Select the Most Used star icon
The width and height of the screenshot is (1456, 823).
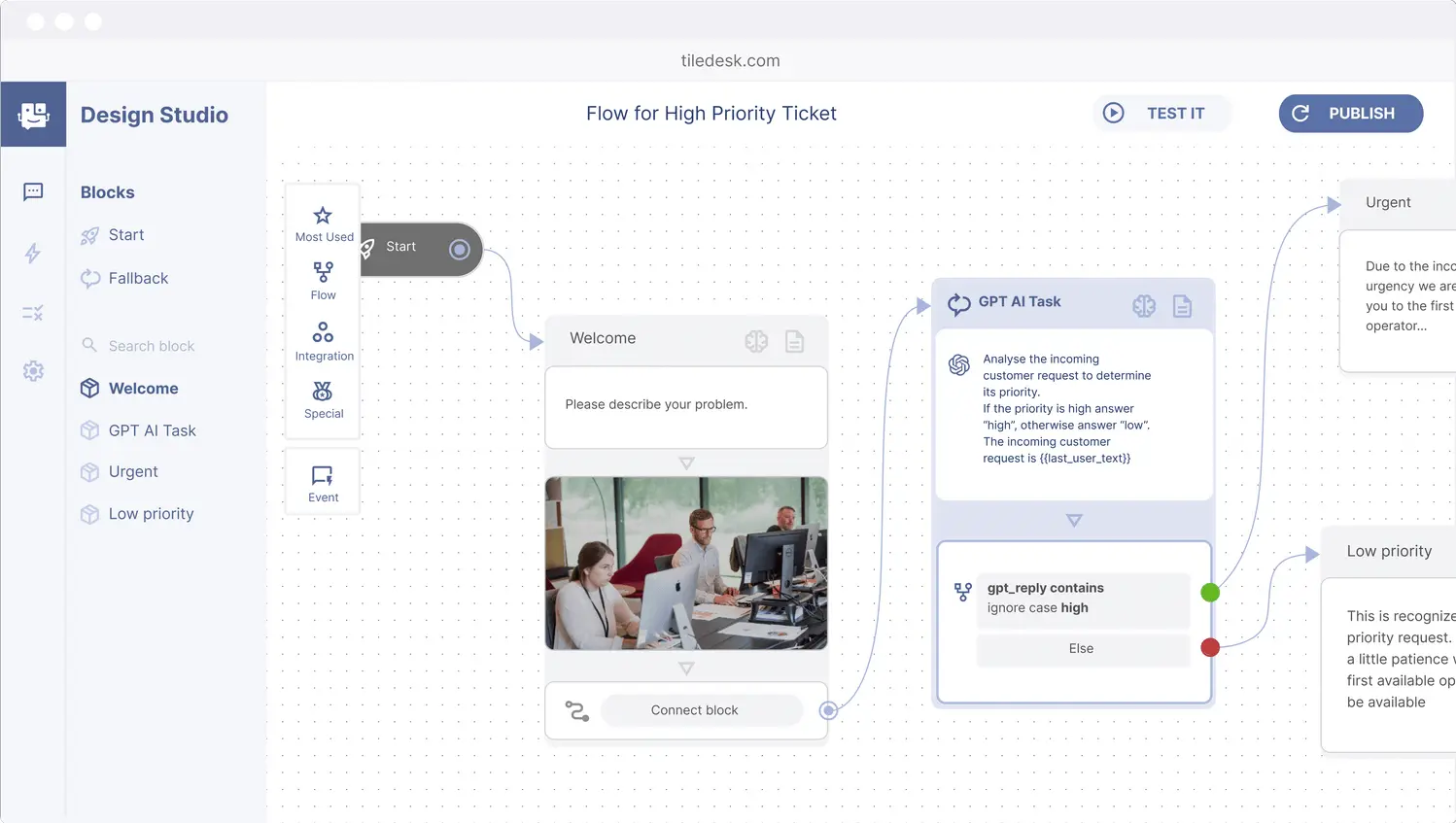(323, 216)
